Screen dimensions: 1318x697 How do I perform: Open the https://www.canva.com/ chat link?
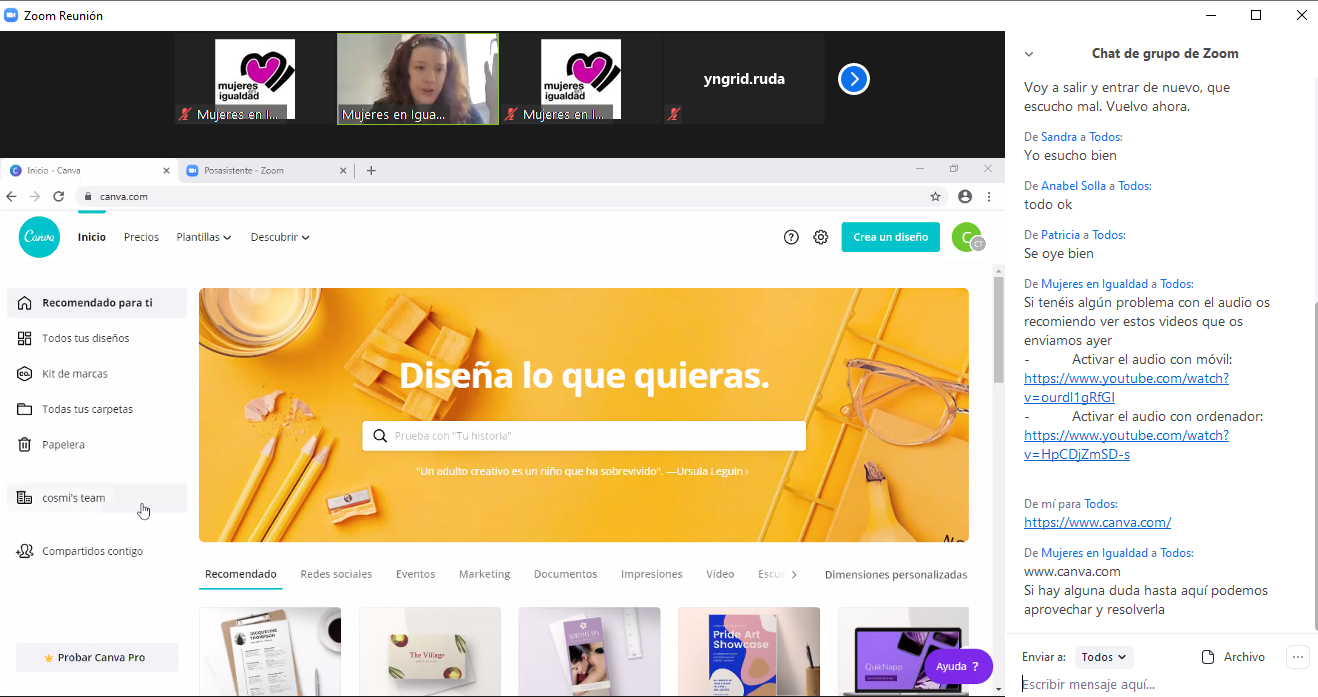(x=1097, y=522)
